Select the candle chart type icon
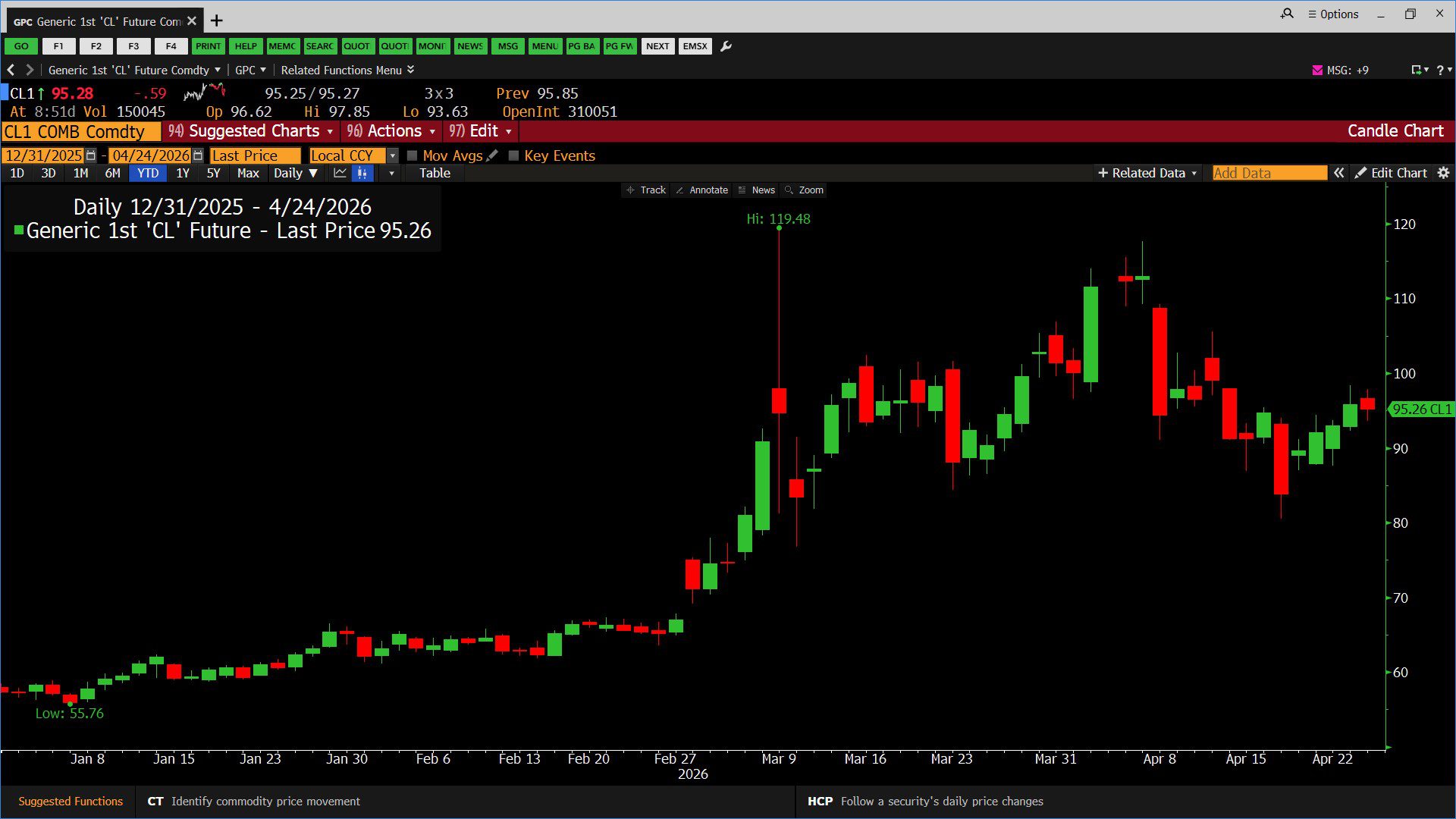1456x819 pixels. pyautogui.click(x=362, y=173)
